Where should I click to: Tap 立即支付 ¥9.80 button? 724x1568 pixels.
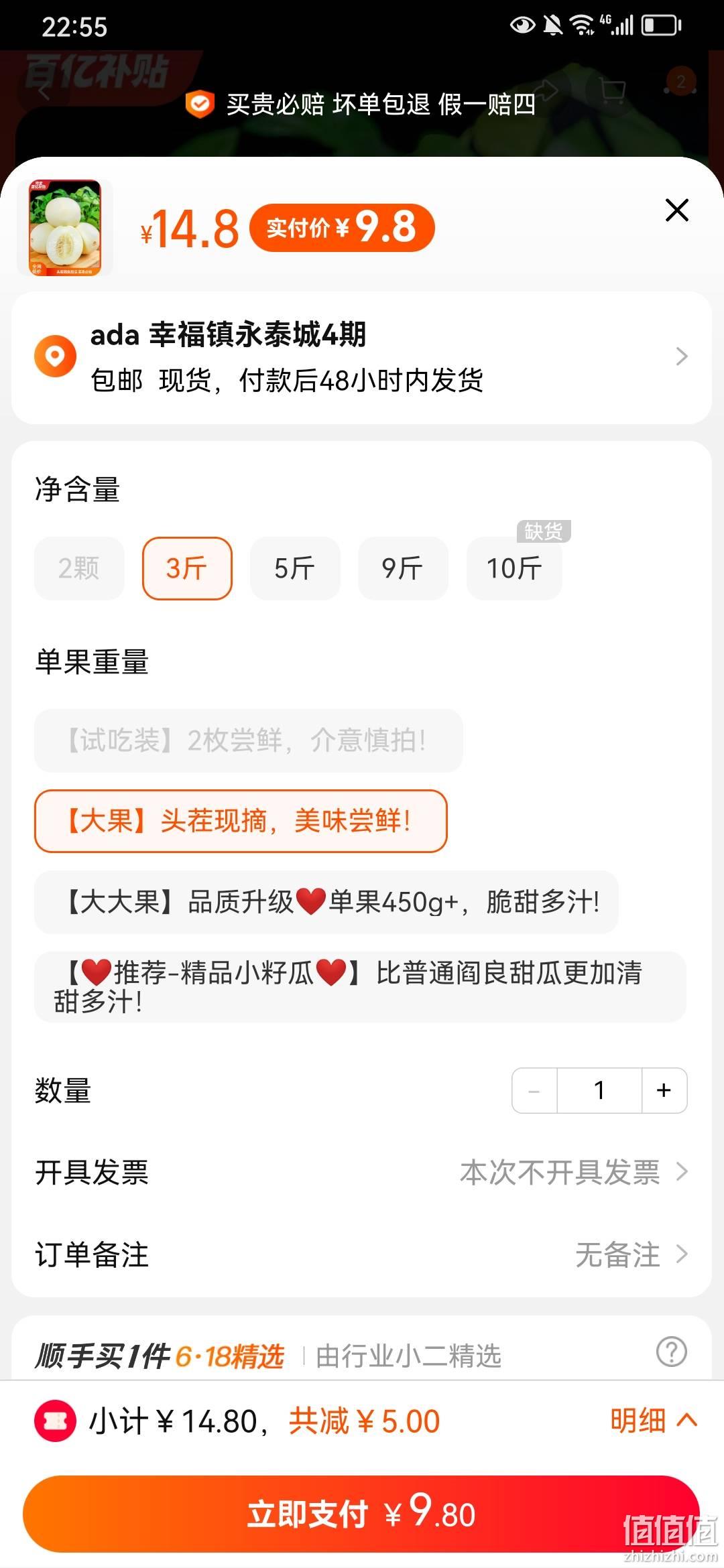pyautogui.click(x=362, y=1514)
